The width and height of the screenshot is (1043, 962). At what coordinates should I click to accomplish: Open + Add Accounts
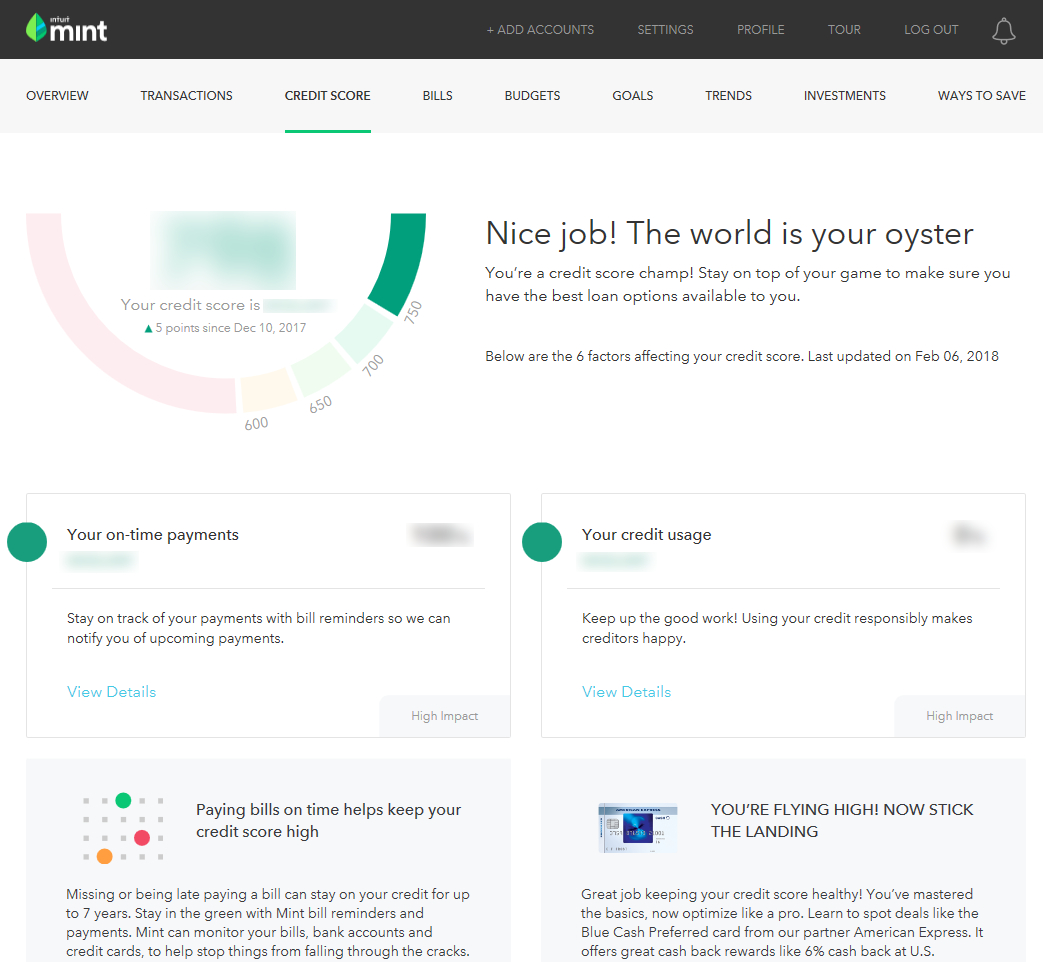pyautogui.click(x=540, y=30)
